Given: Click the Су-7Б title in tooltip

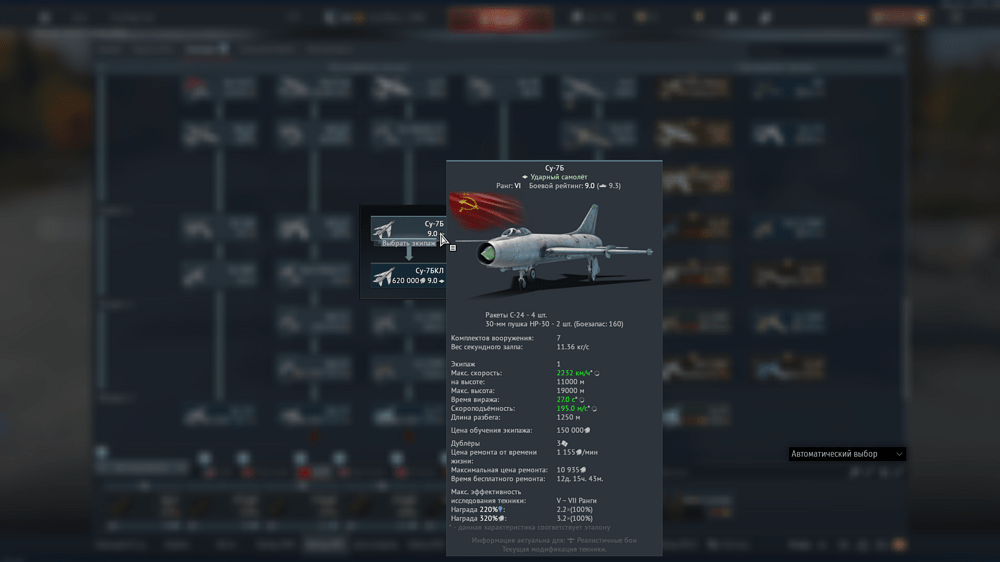Looking at the screenshot, I should (x=554, y=168).
